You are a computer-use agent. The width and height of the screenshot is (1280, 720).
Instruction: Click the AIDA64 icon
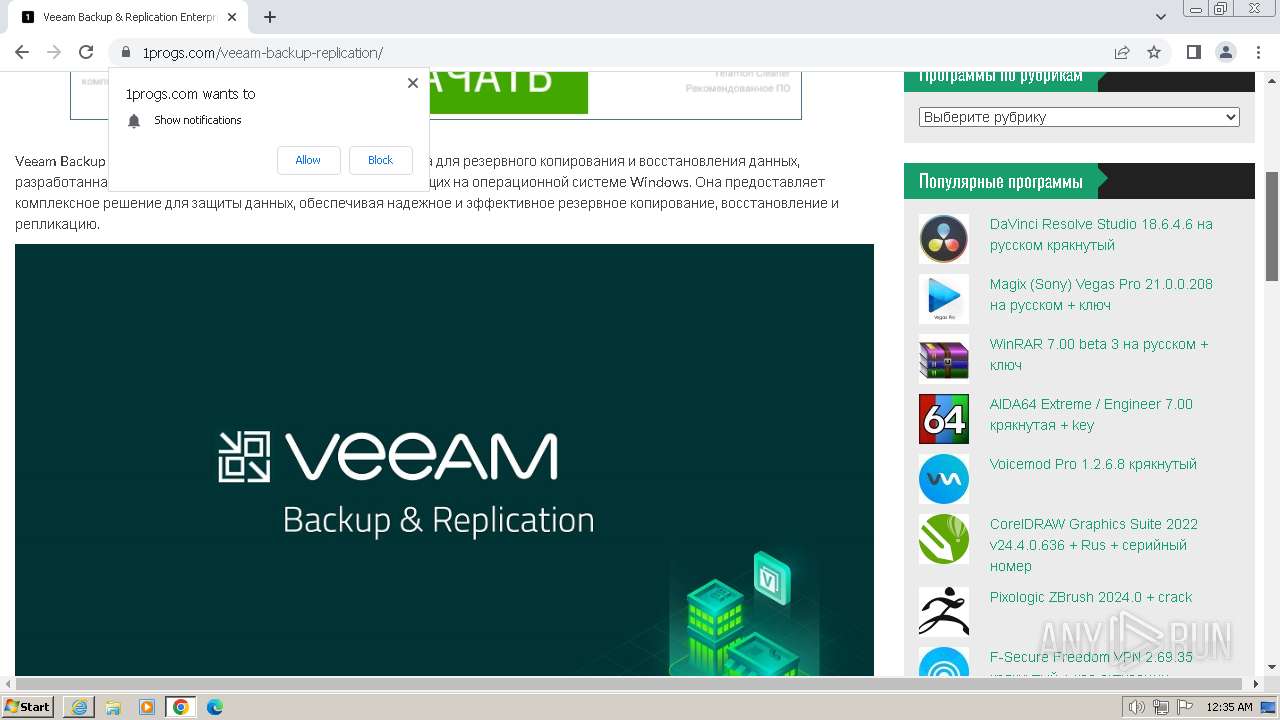click(944, 419)
